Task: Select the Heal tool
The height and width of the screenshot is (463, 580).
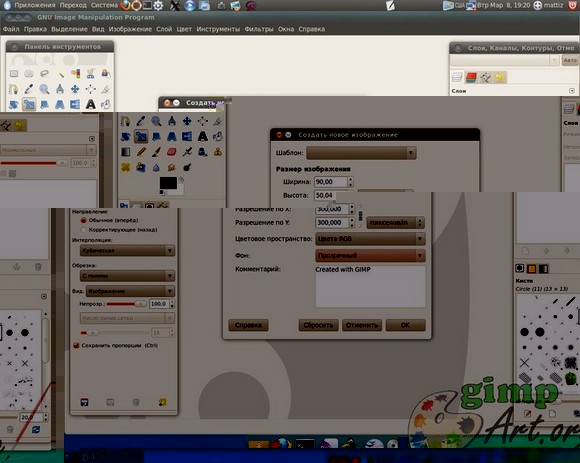Action: [126, 168]
